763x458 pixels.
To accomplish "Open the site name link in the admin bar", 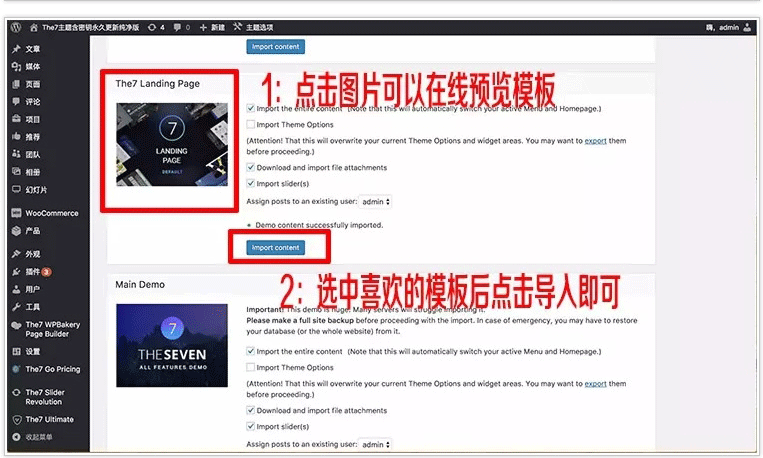I will coord(91,28).
